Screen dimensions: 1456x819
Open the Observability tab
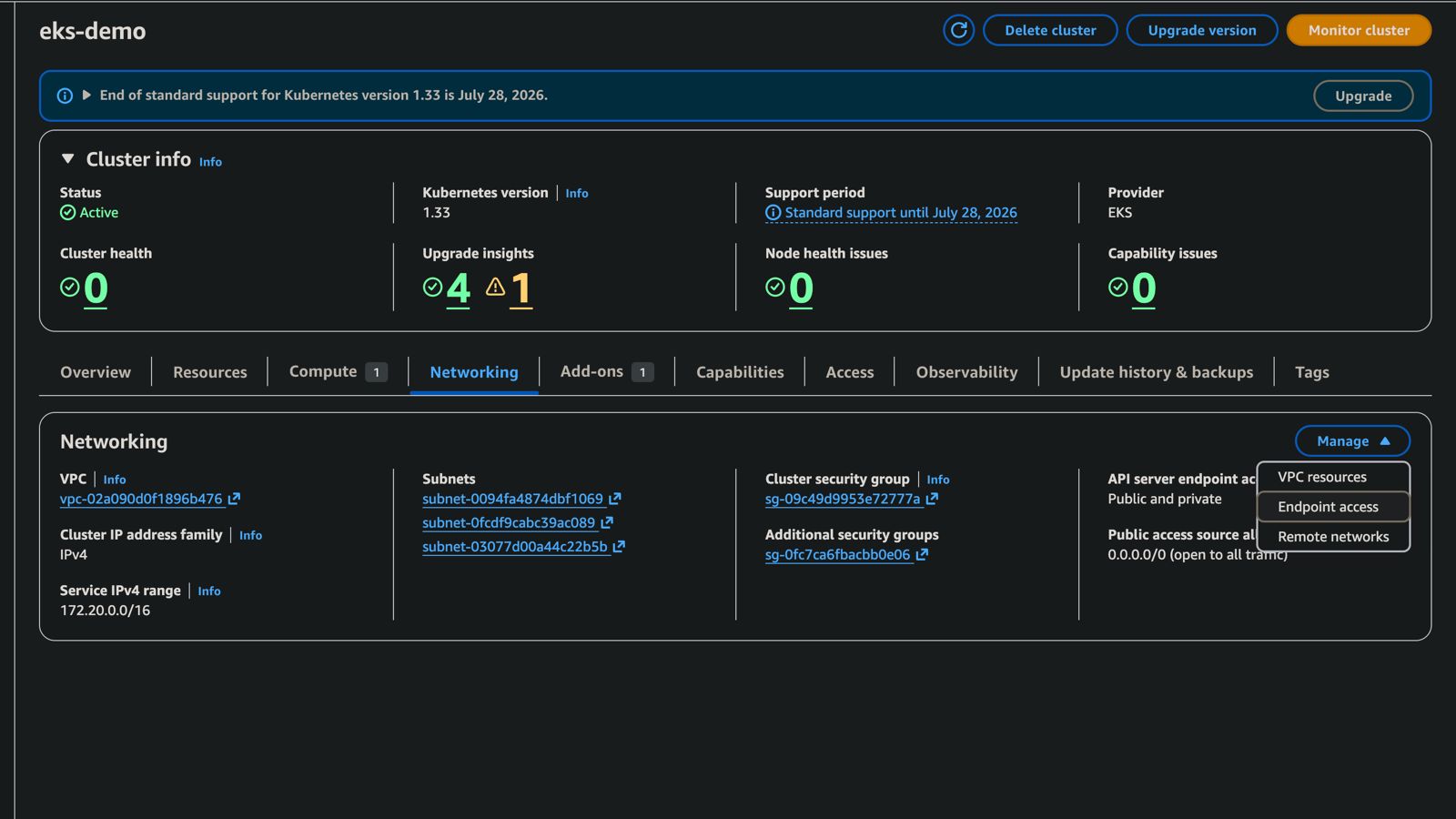(x=966, y=372)
